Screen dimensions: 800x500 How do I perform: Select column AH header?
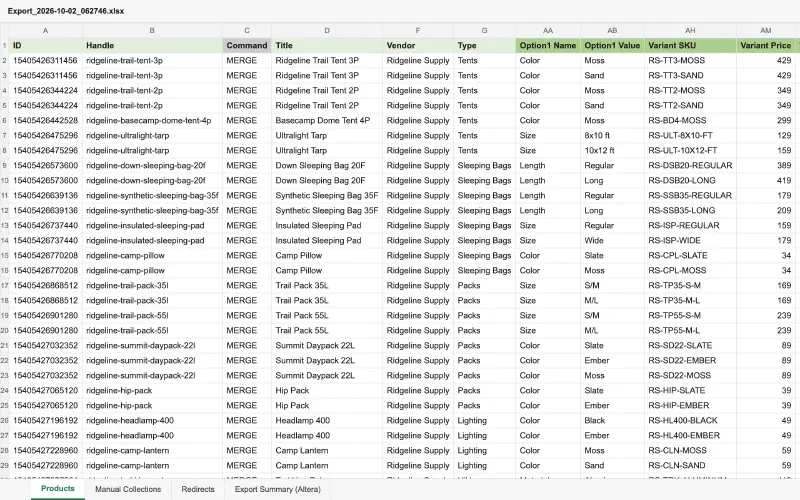coord(690,31)
